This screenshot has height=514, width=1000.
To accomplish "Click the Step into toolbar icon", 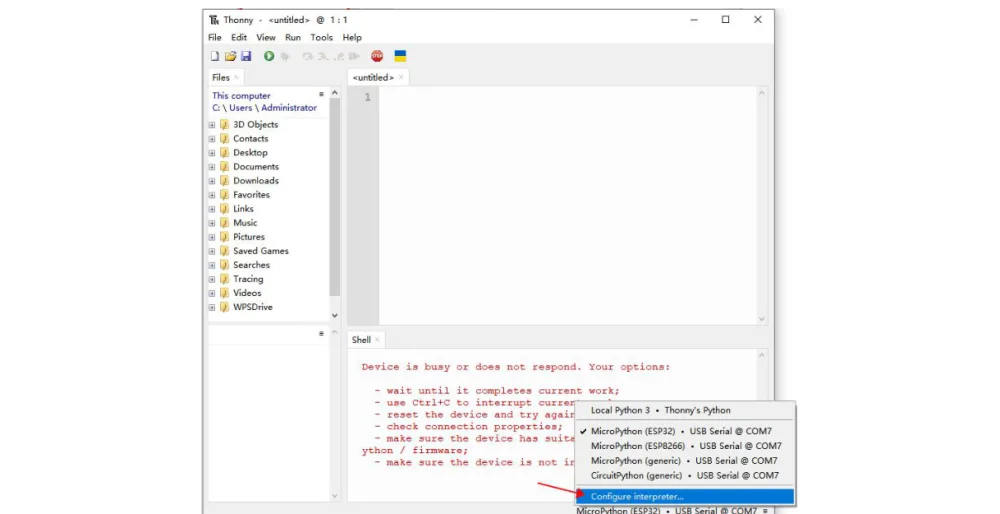I will [x=323, y=56].
